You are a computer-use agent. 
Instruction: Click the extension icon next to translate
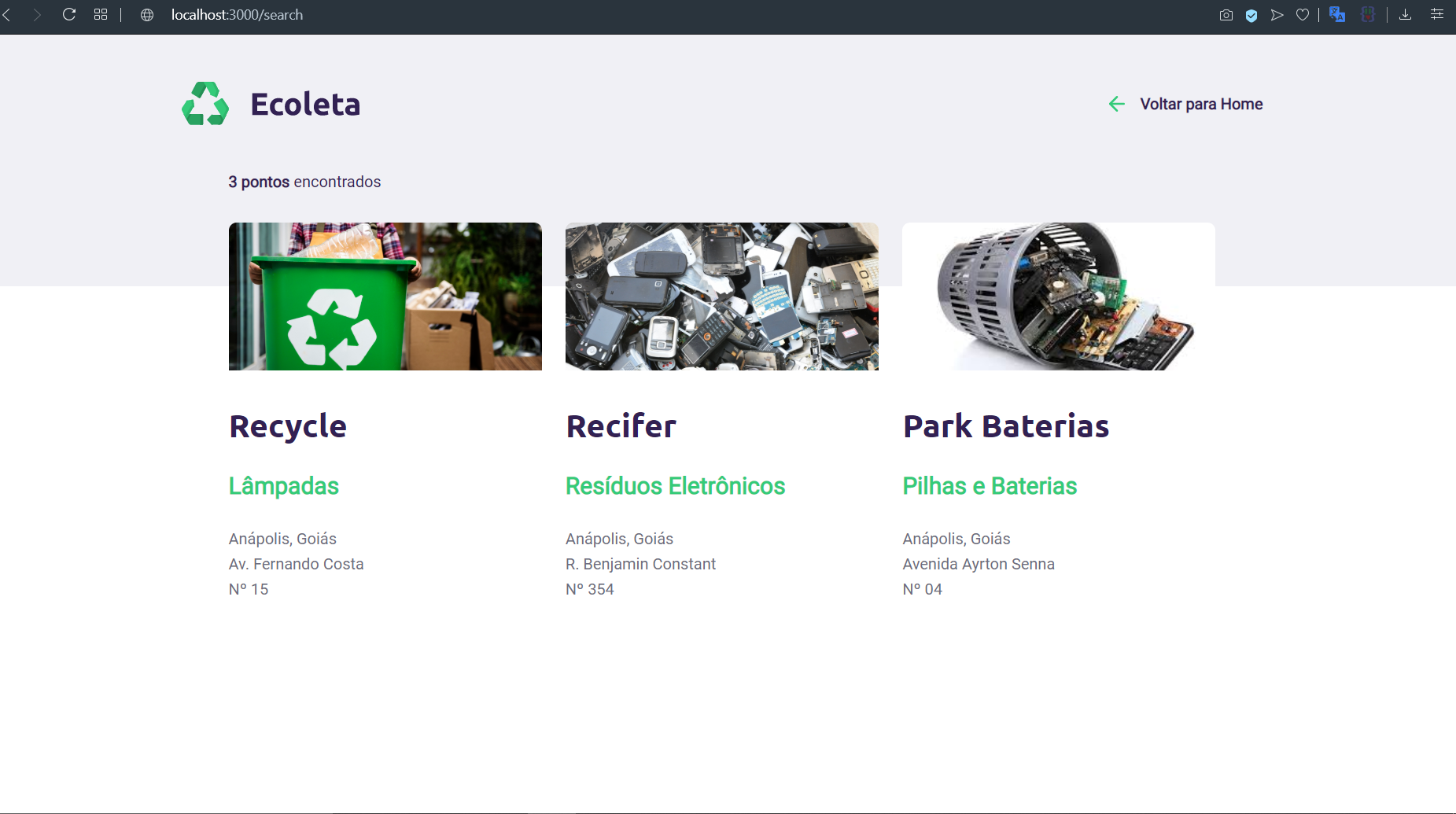pyautogui.click(x=1368, y=14)
